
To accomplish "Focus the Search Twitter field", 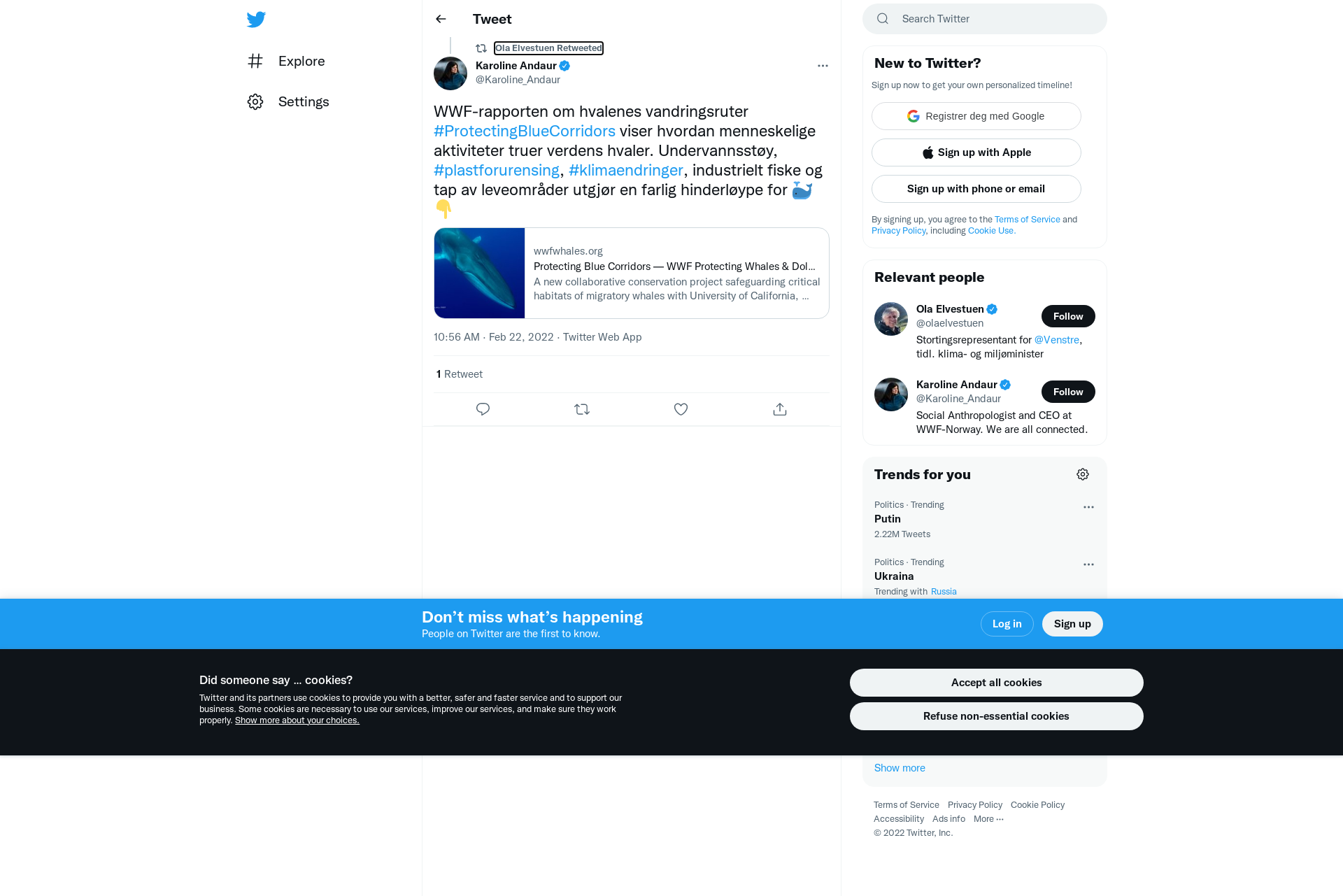I will [985, 19].
